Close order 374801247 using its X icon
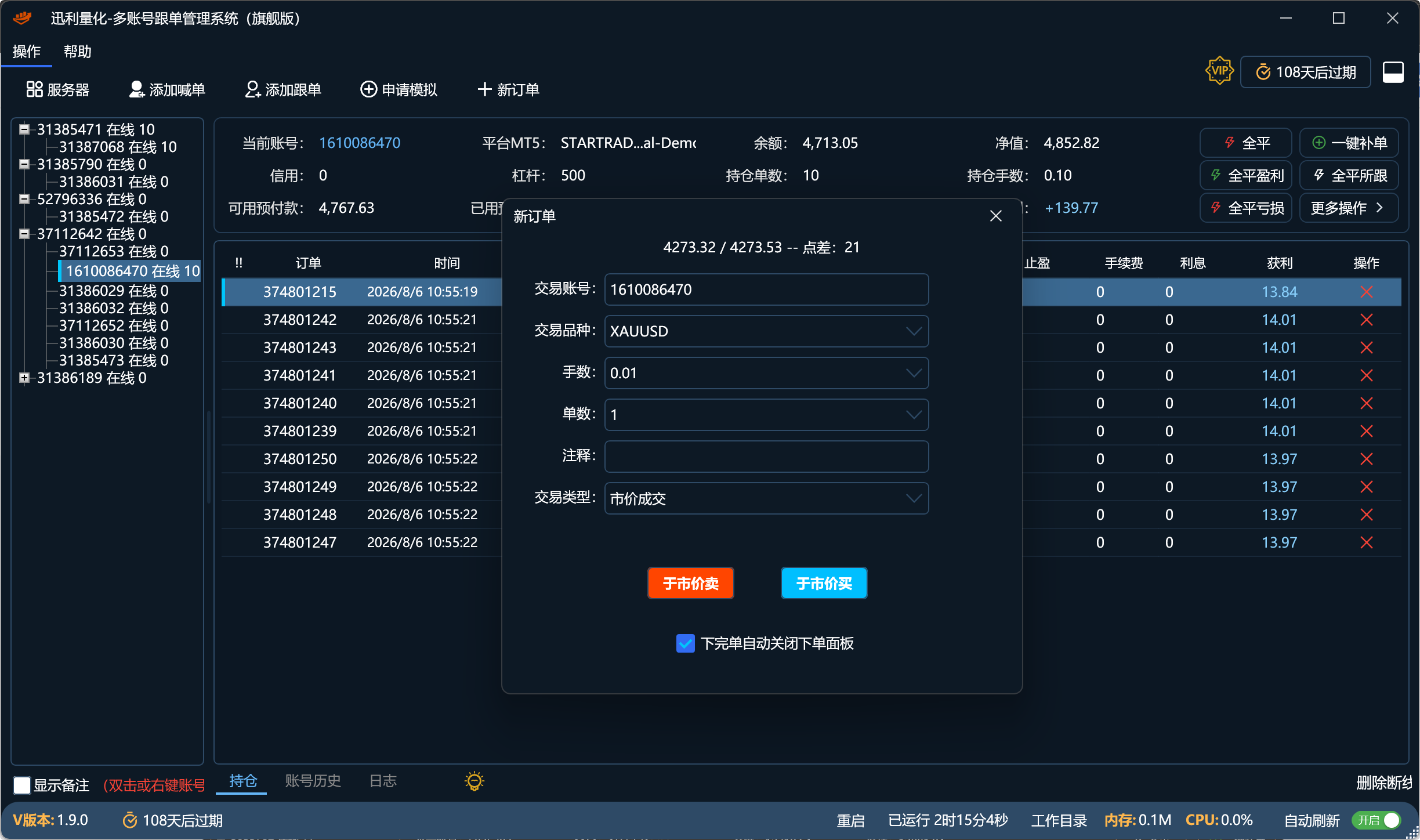This screenshot has width=1420, height=840. 1366,542
